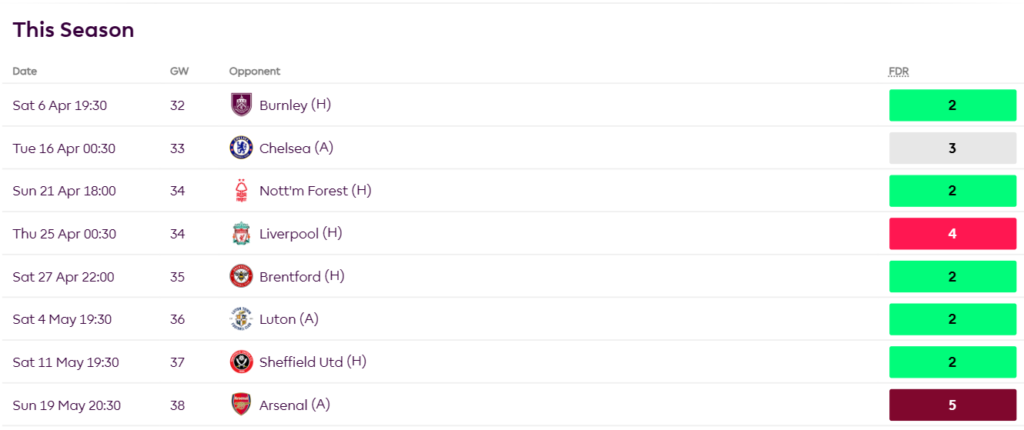This screenshot has width=1024, height=430.
Task: Click the grey FDR 3 Chelsea badge
Action: [x=952, y=148]
